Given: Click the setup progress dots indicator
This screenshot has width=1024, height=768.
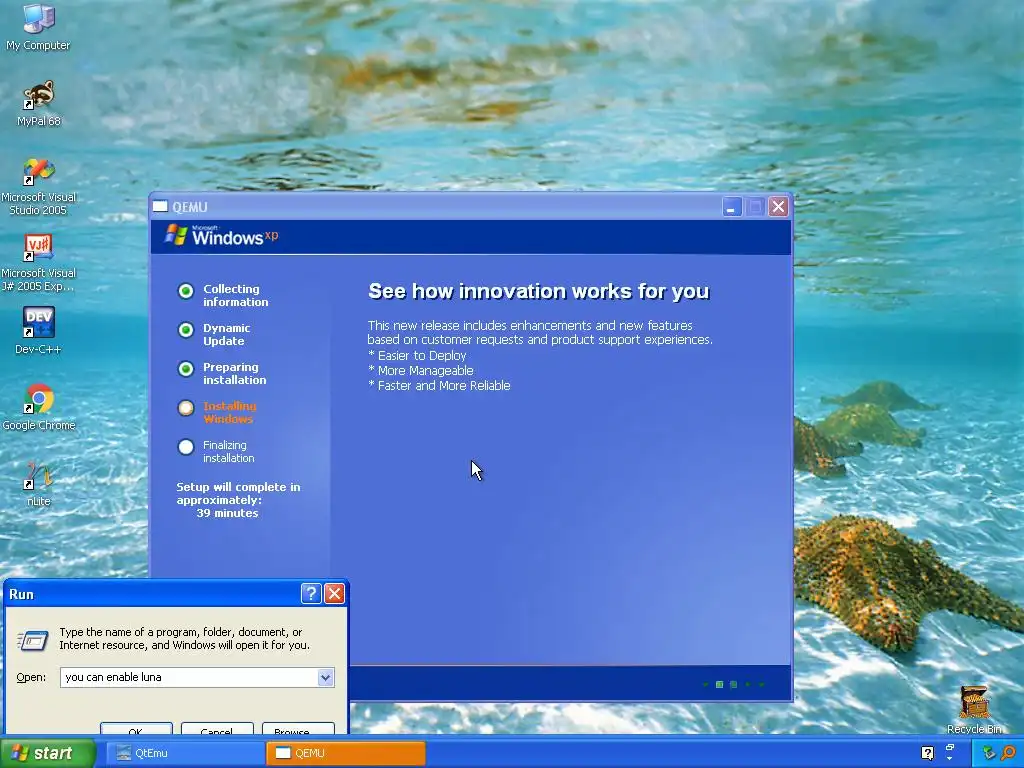Looking at the screenshot, I should (733, 684).
